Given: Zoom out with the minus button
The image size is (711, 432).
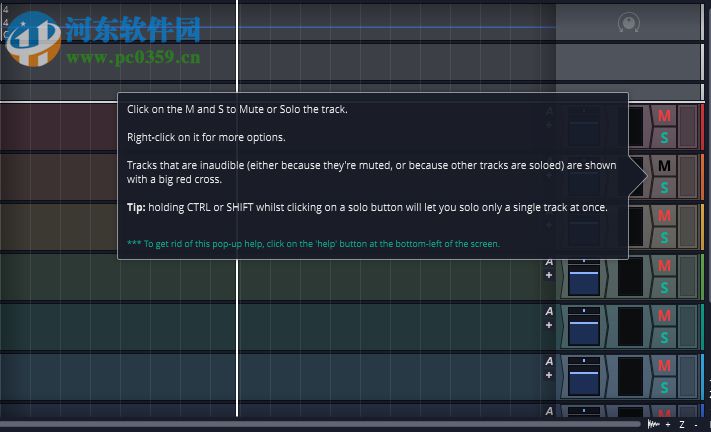Looking at the screenshot, I should pos(696,425).
